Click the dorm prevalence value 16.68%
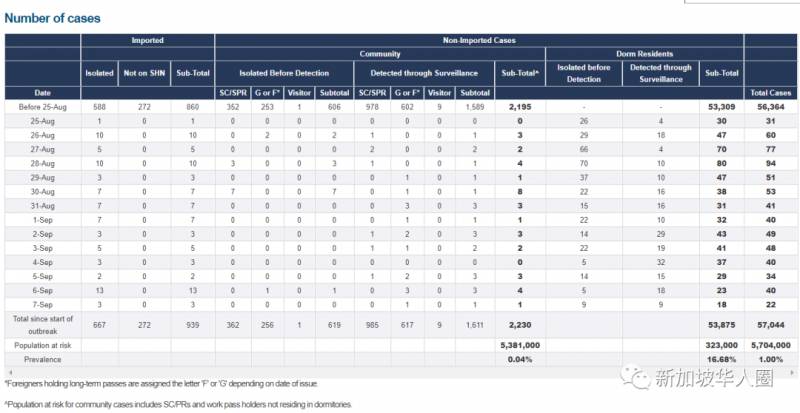 pos(718,358)
